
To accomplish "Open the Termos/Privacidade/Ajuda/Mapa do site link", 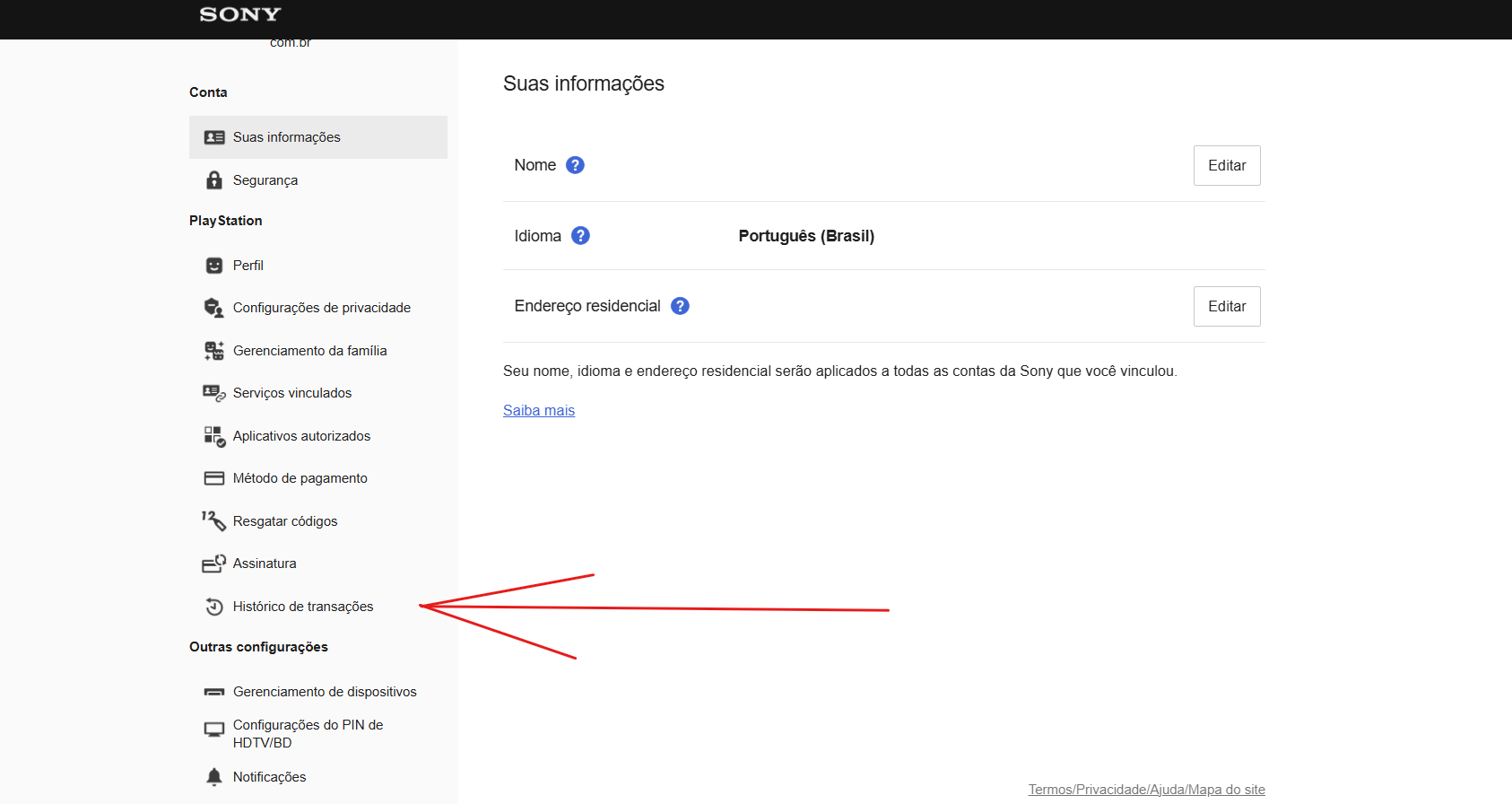I will pyautogui.click(x=1146, y=790).
